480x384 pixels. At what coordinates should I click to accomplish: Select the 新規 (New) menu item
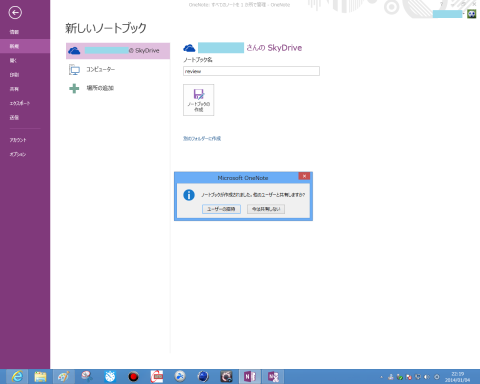25,46
